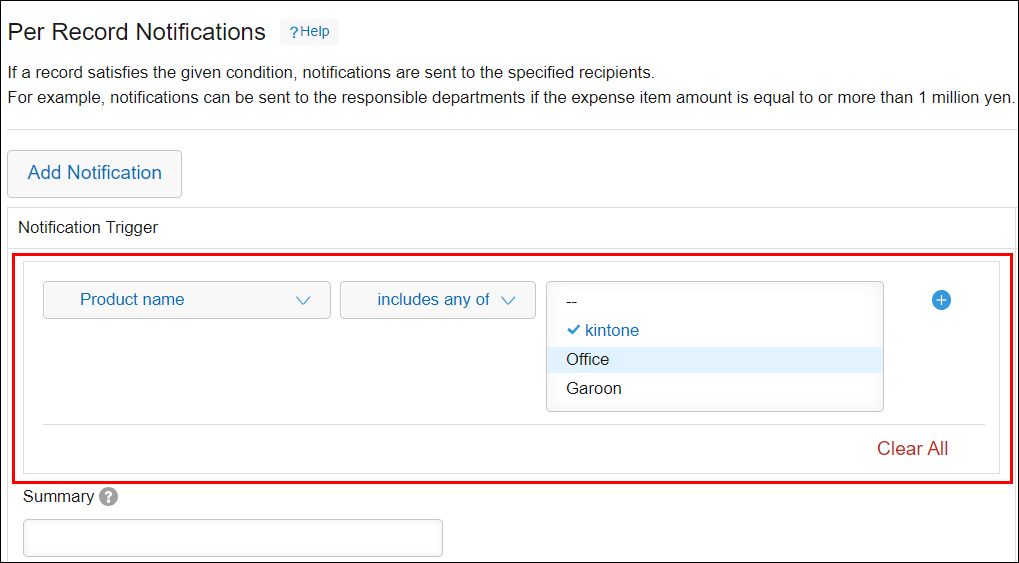Click the description sentence about 1 million yen

(x=510, y=98)
